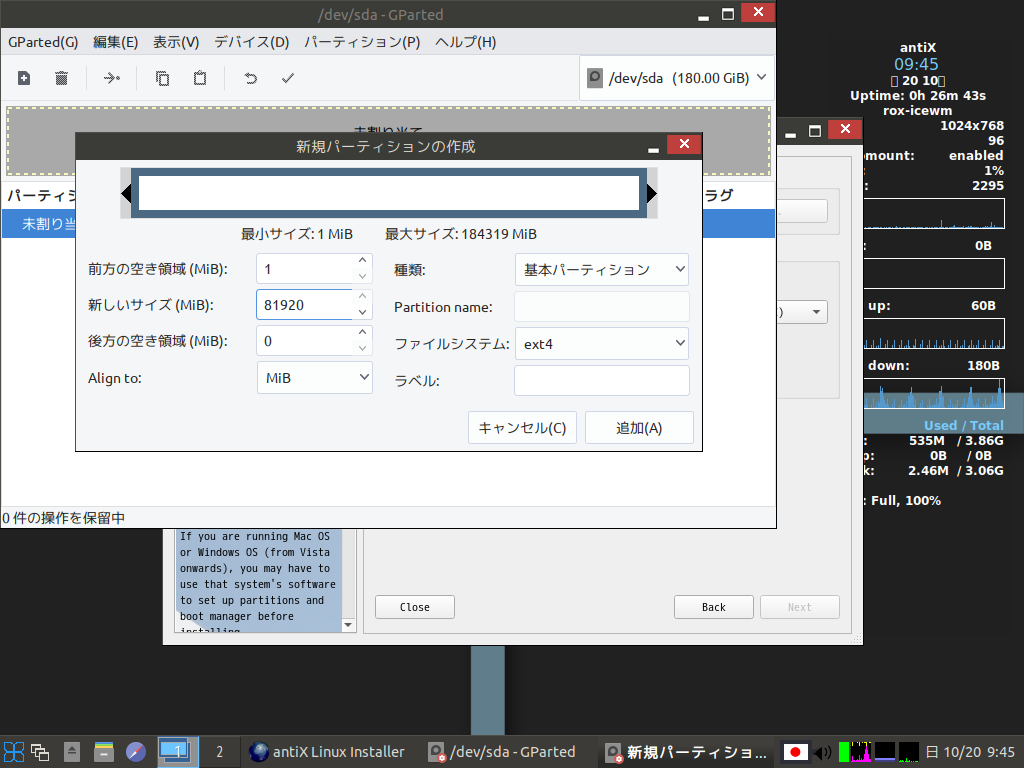Open the ヘルプ(H) menu
Viewport: 1024px width, 768px height.
pos(466,42)
